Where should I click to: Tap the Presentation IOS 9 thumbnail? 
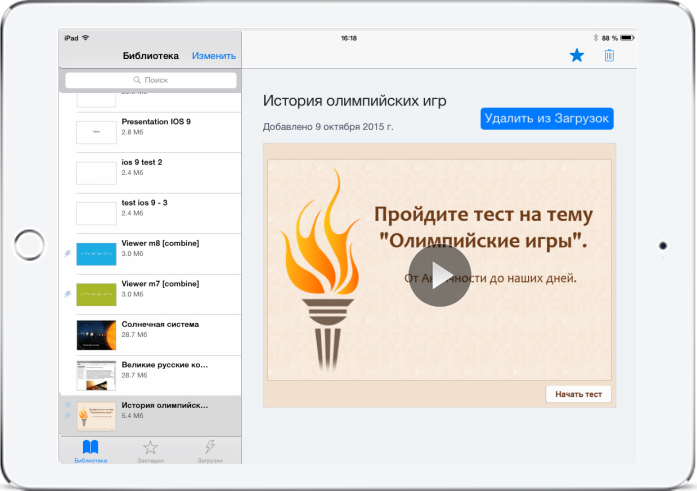pos(96,132)
